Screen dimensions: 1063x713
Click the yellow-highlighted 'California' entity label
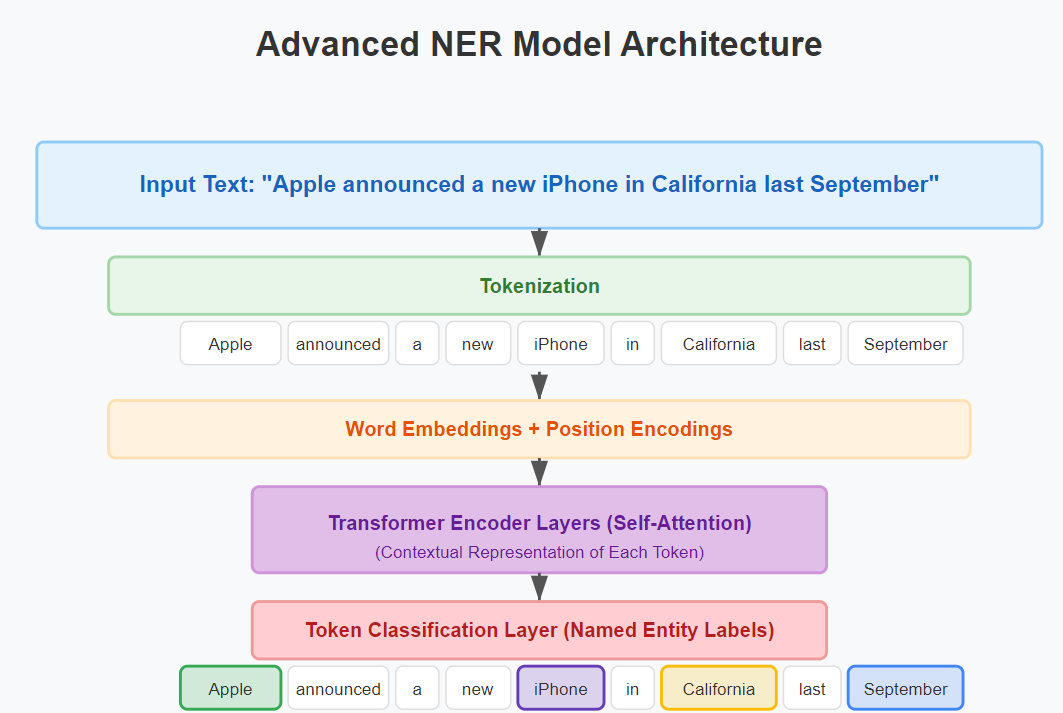point(719,688)
